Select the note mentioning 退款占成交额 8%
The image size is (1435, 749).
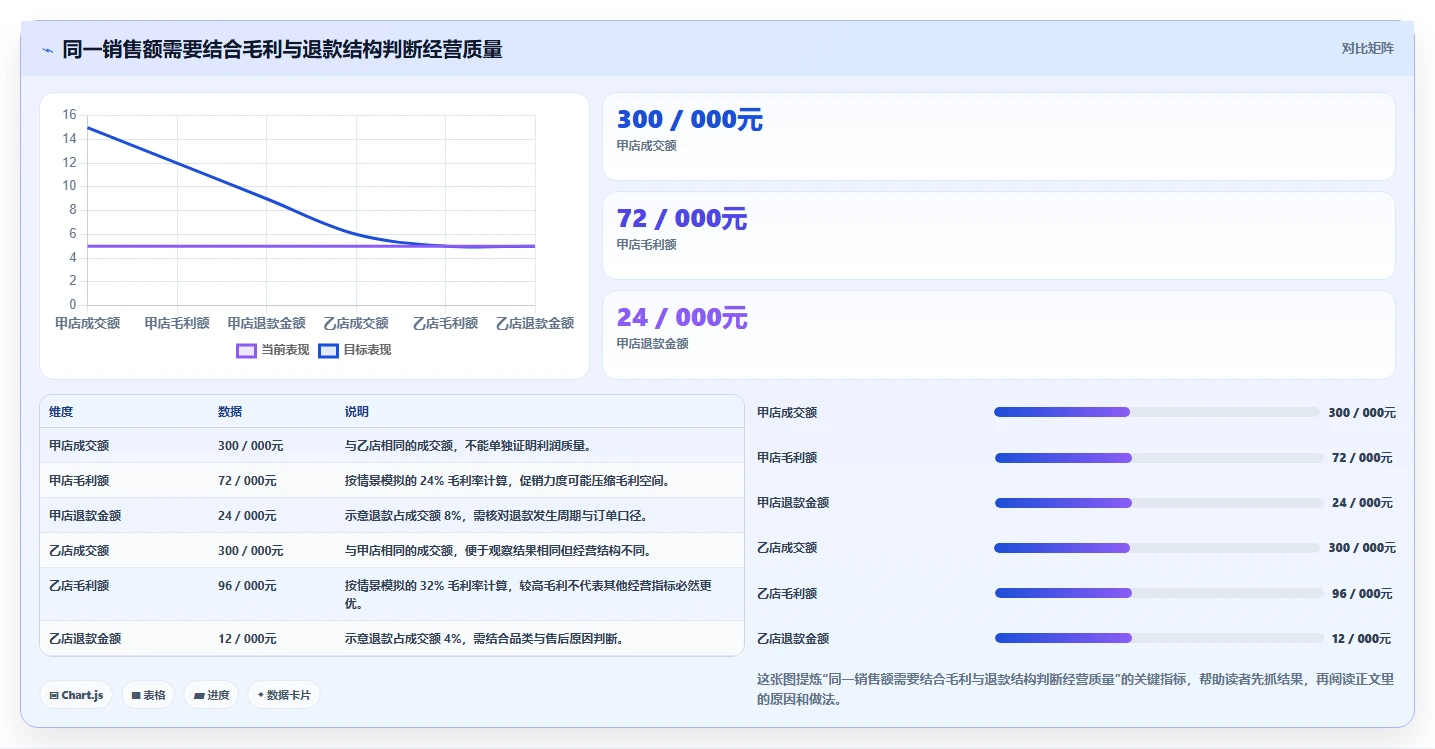[496, 516]
